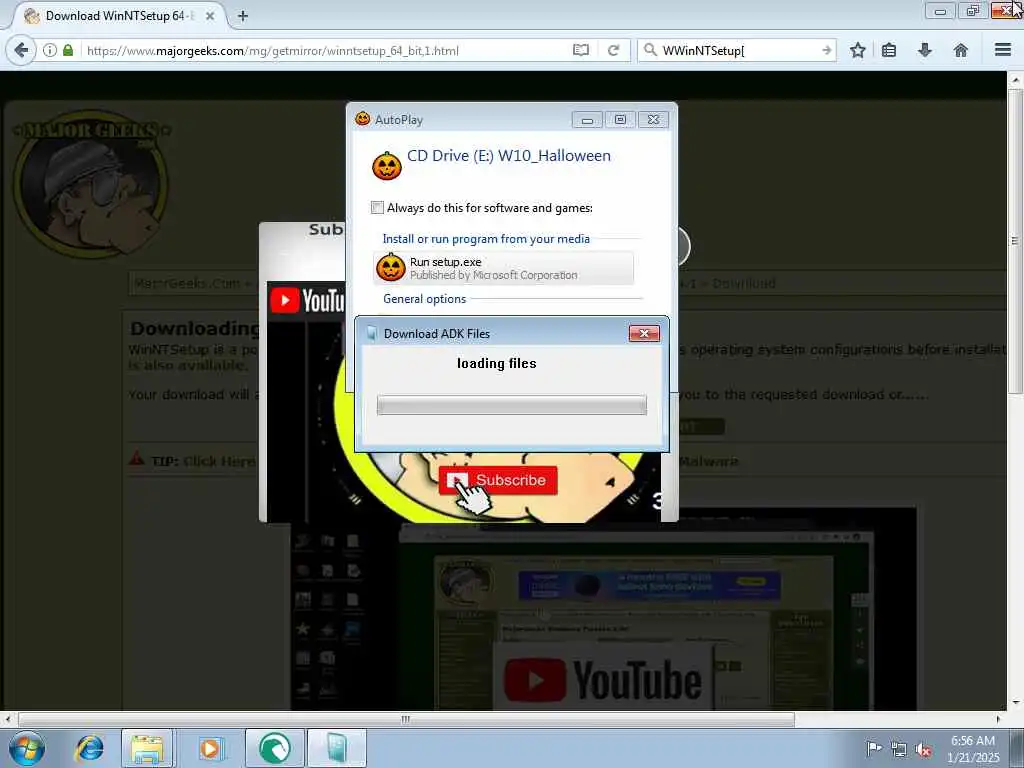The image size is (1024, 768).
Task: Click the horizontal scrollbar right arrow
Action: [998, 719]
